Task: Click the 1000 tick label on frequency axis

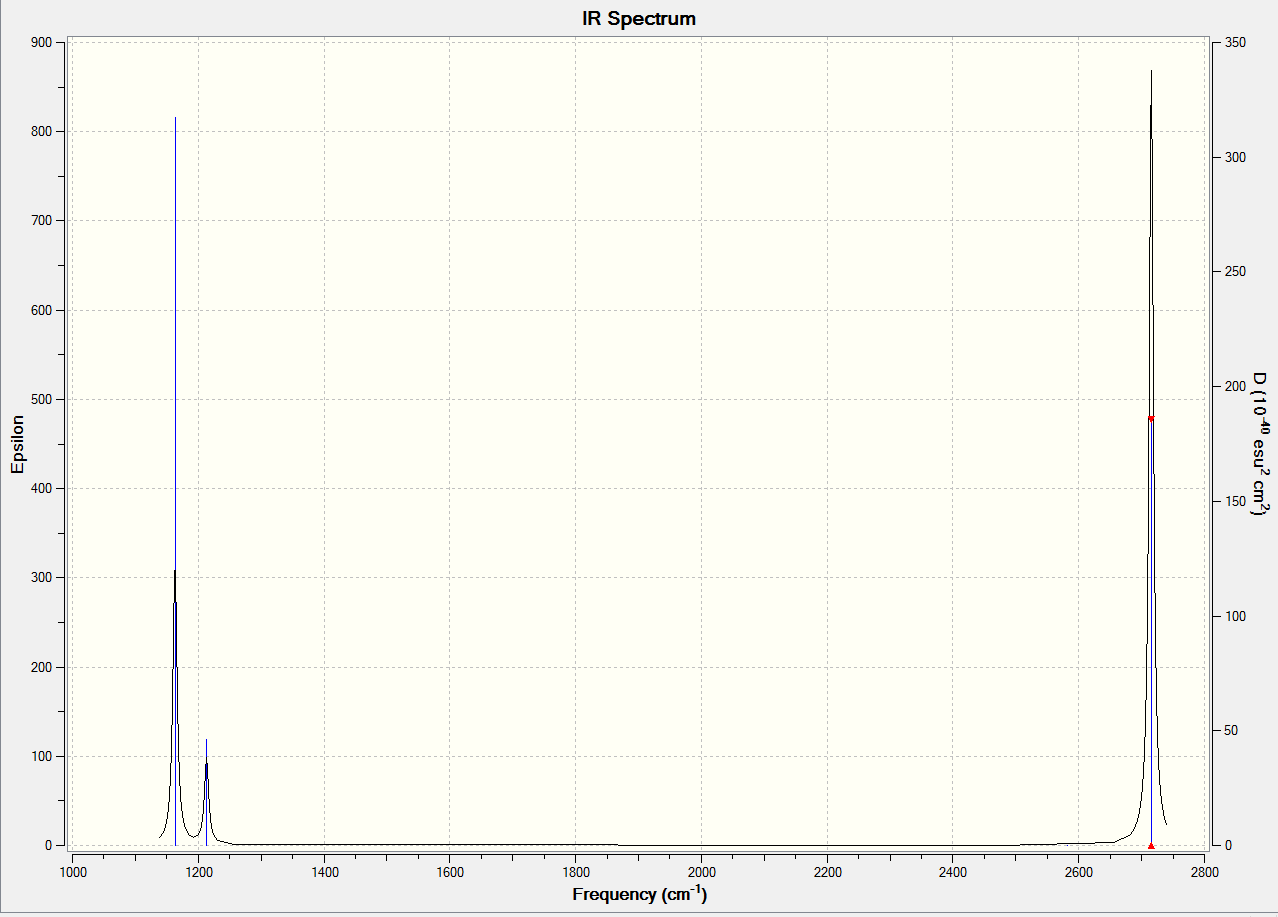Action: click(73, 871)
